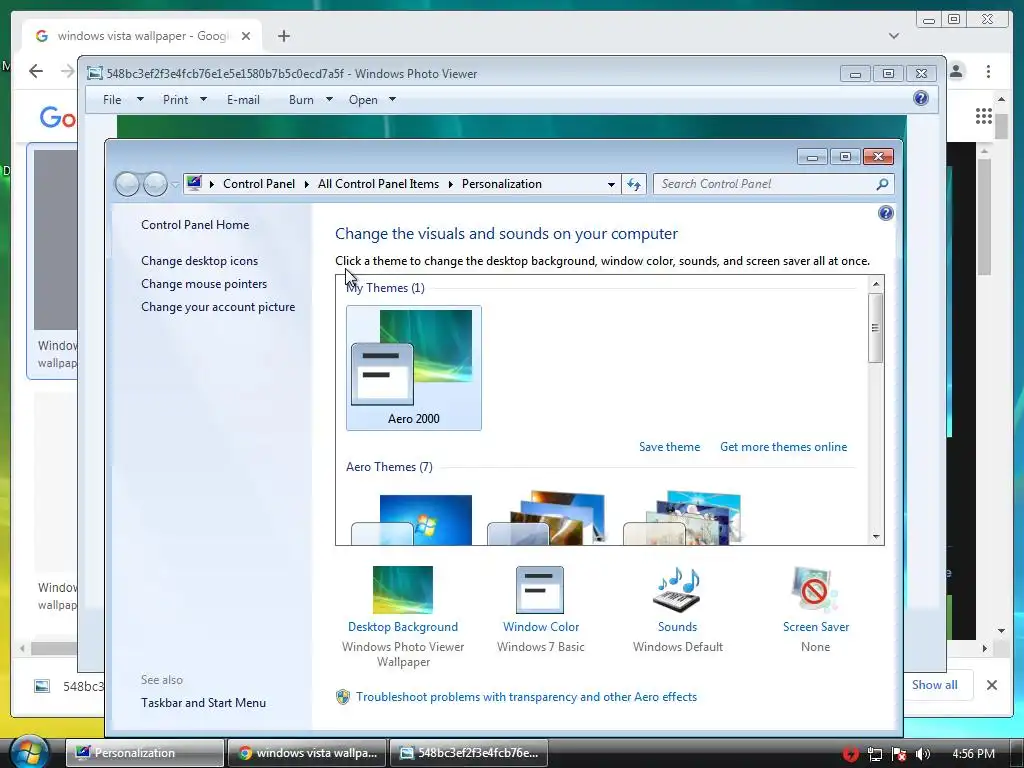1024x768 pixels.
Task: Open Taskbar and Start Menu link
Action: [x=203, y=703]
